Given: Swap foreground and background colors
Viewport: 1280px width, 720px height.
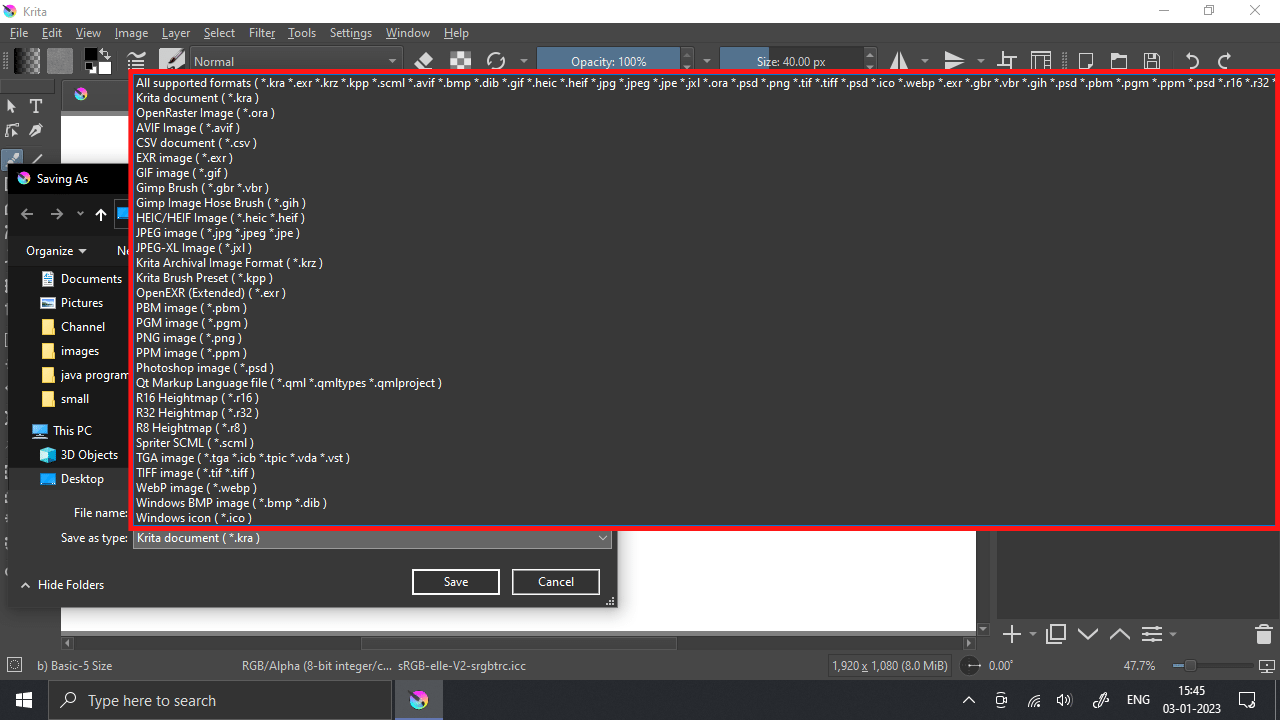Looking at the screenshot, I should pyautogui.click(x=106, y=53).
